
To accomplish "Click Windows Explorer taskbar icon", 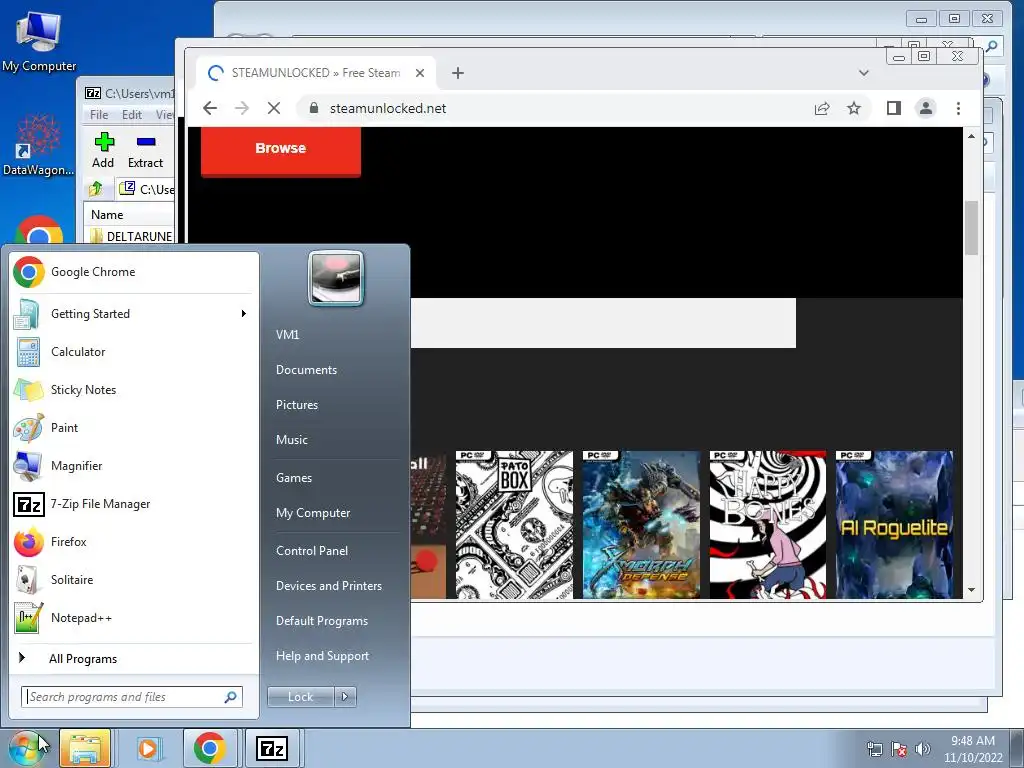I will click(86, 748).
